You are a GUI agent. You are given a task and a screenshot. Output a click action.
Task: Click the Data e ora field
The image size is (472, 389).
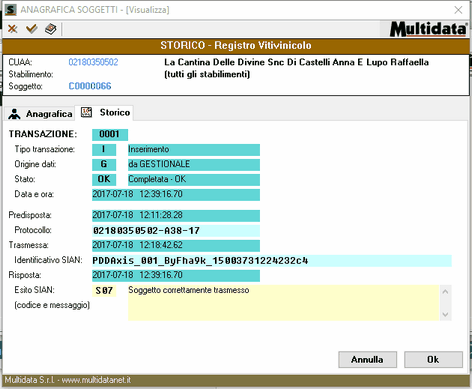[176, 195]
